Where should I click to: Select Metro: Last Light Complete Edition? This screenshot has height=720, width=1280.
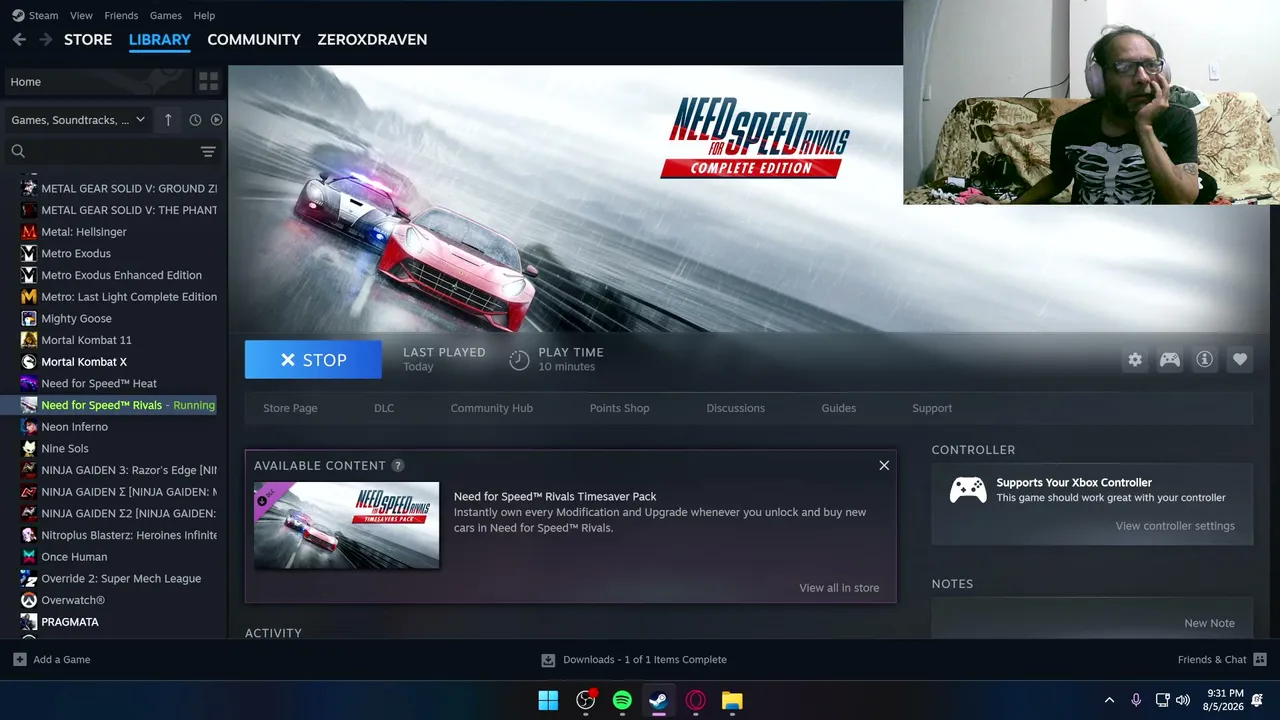pyautogui.click(x=129, y=297)
